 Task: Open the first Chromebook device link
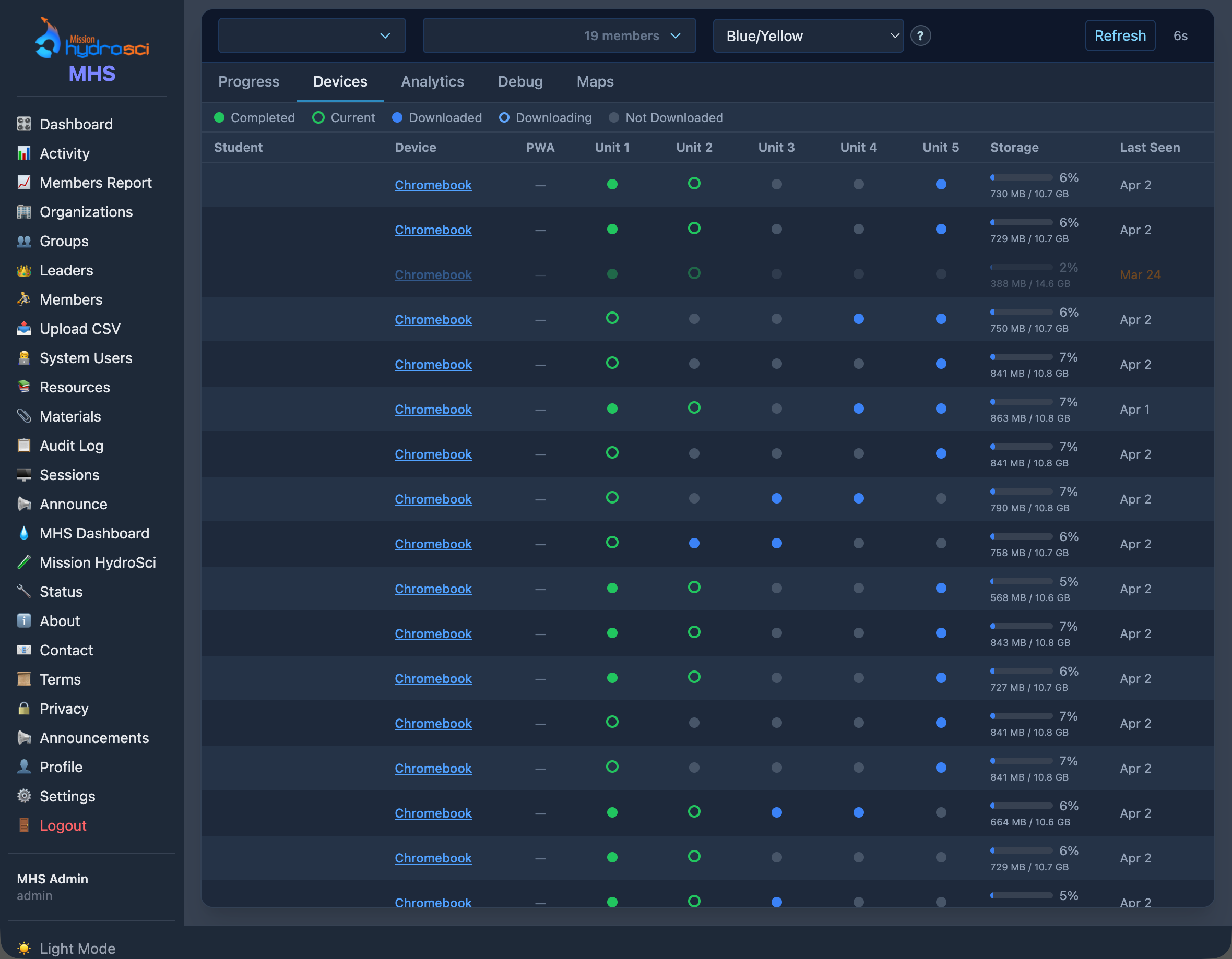click(433, 184)
